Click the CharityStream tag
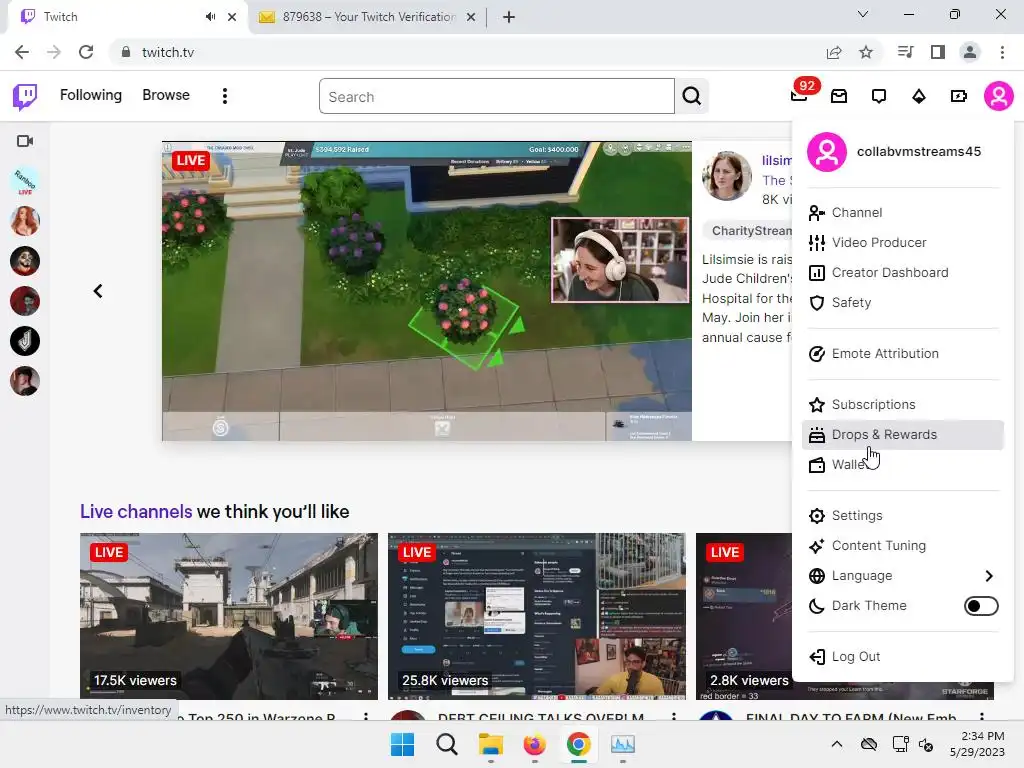Viewport: 1024px width, 768px height. pyautogui.click(x=748, y=231)
